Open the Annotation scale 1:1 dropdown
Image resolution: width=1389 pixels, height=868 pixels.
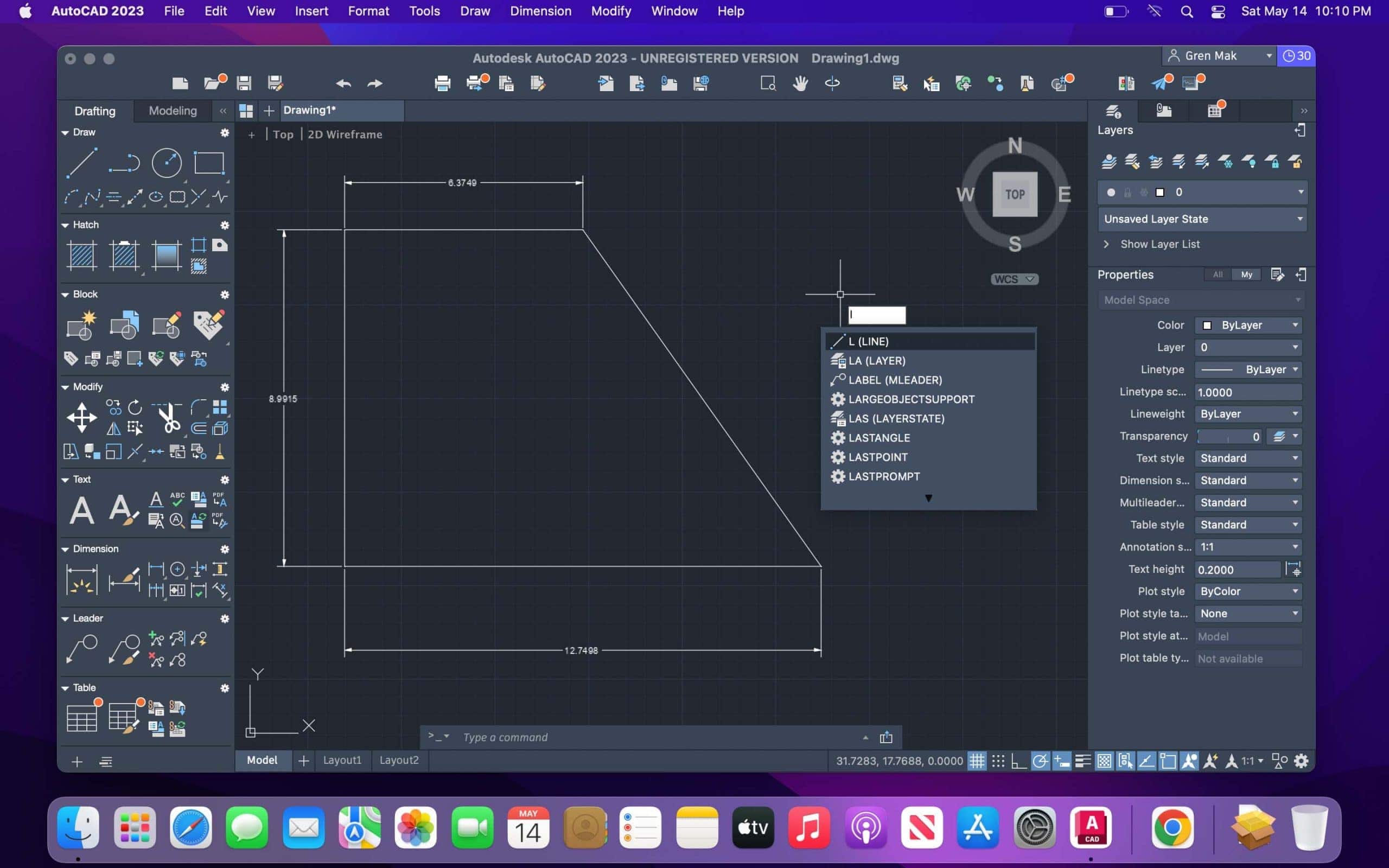(1248, 547)
